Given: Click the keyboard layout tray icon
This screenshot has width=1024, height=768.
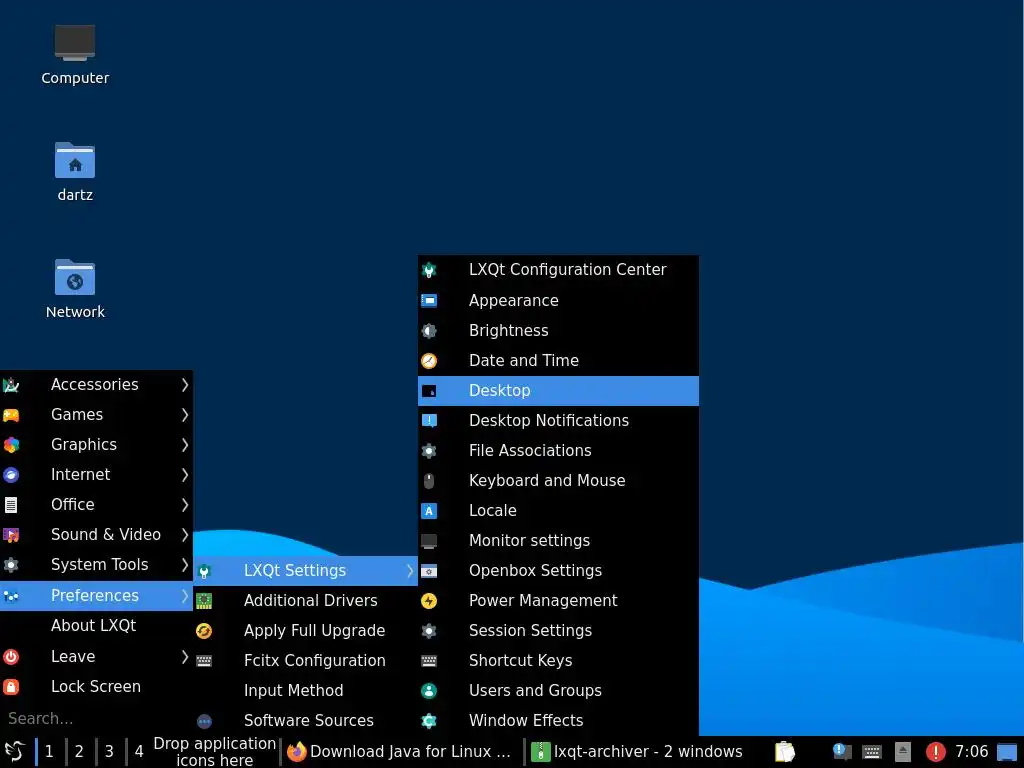Looking at the screenshot, I should 872,752.
